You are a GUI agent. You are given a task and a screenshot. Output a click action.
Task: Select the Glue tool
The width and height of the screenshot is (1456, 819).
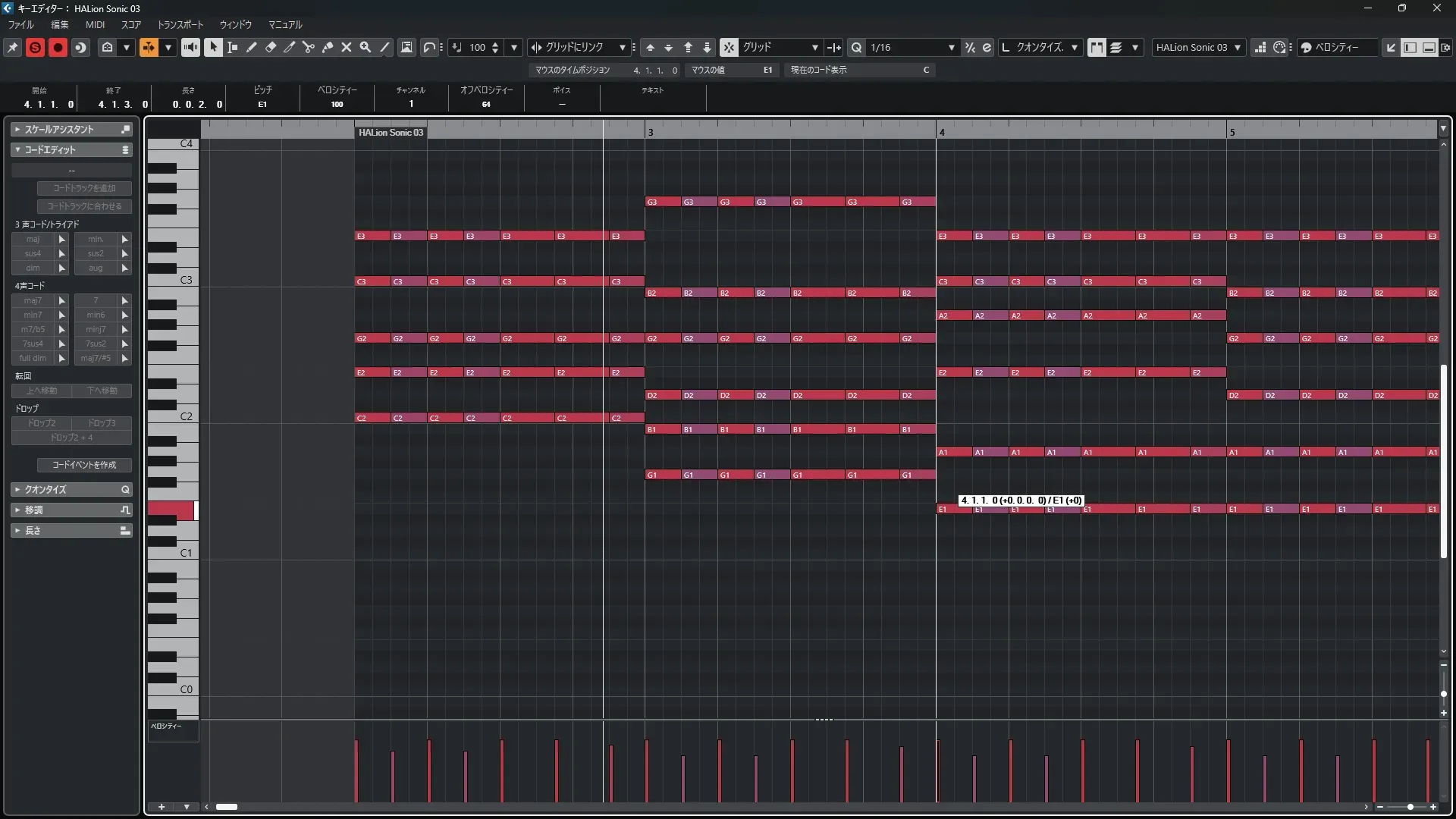[x=328, y=47]
